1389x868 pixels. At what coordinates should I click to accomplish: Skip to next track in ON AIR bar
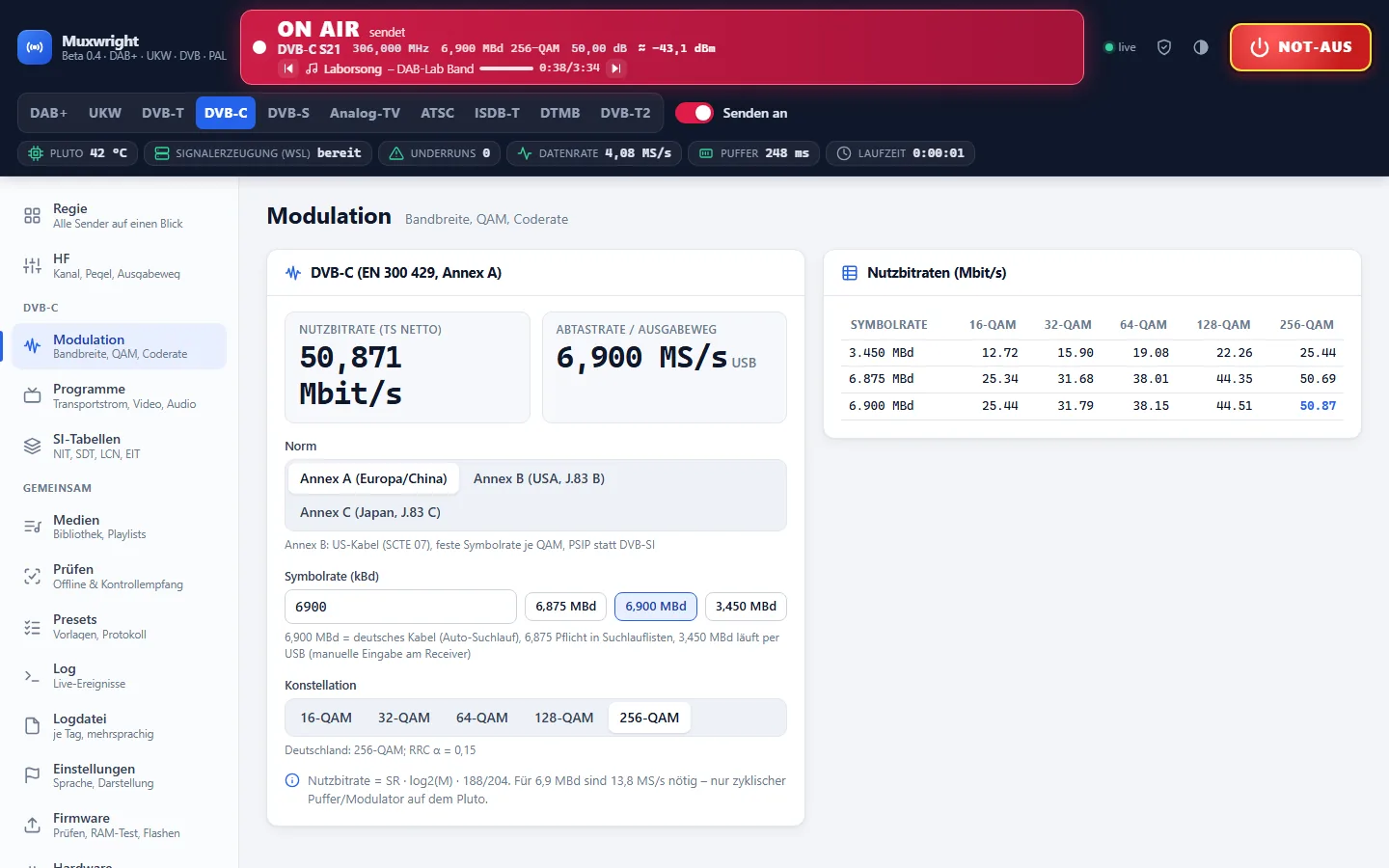[x=616, y=68]
